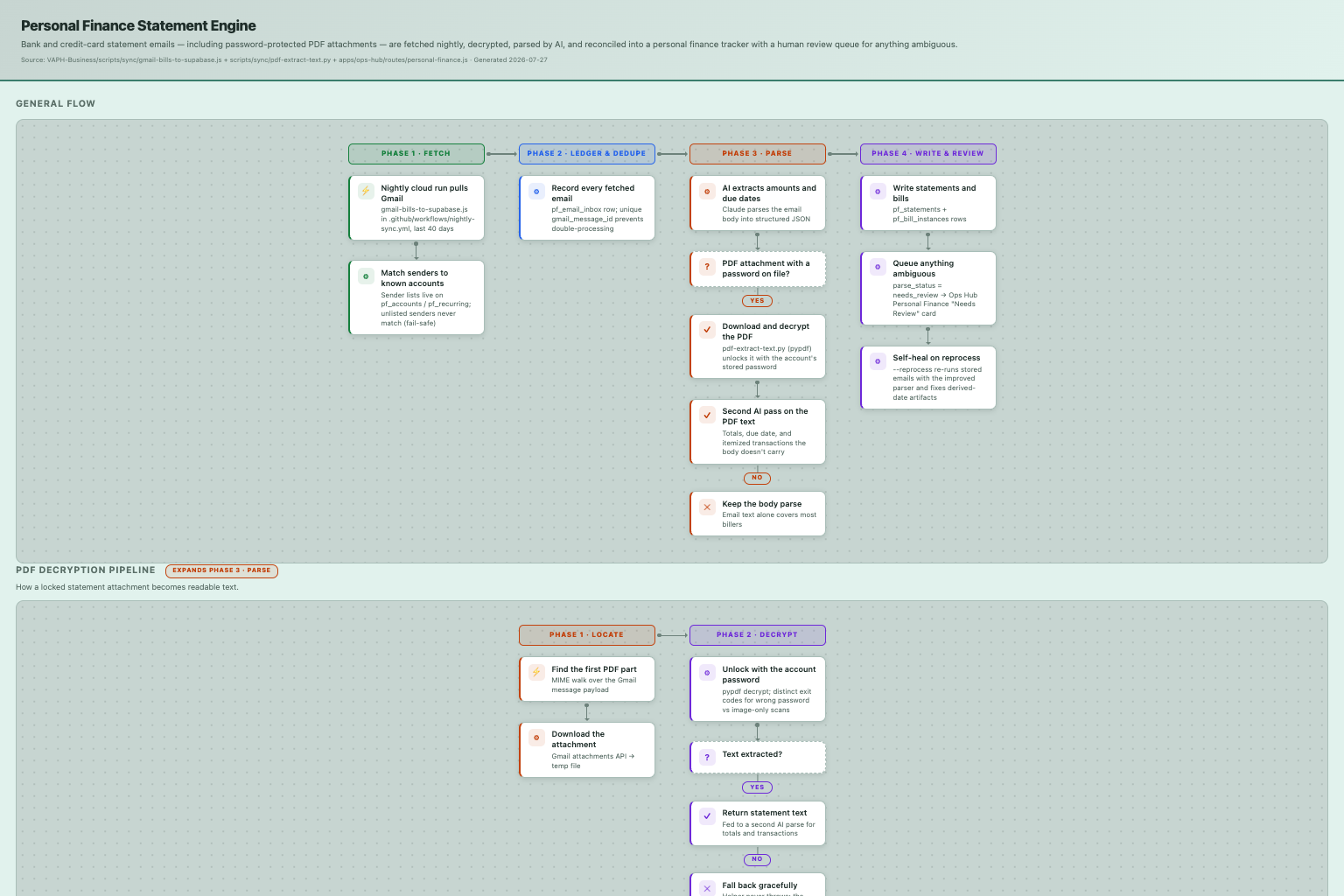1344x896 pixels.
Task: Click the checkmark icon on Return statement text card
Action: pyautogui.click(x=707, y=815)
